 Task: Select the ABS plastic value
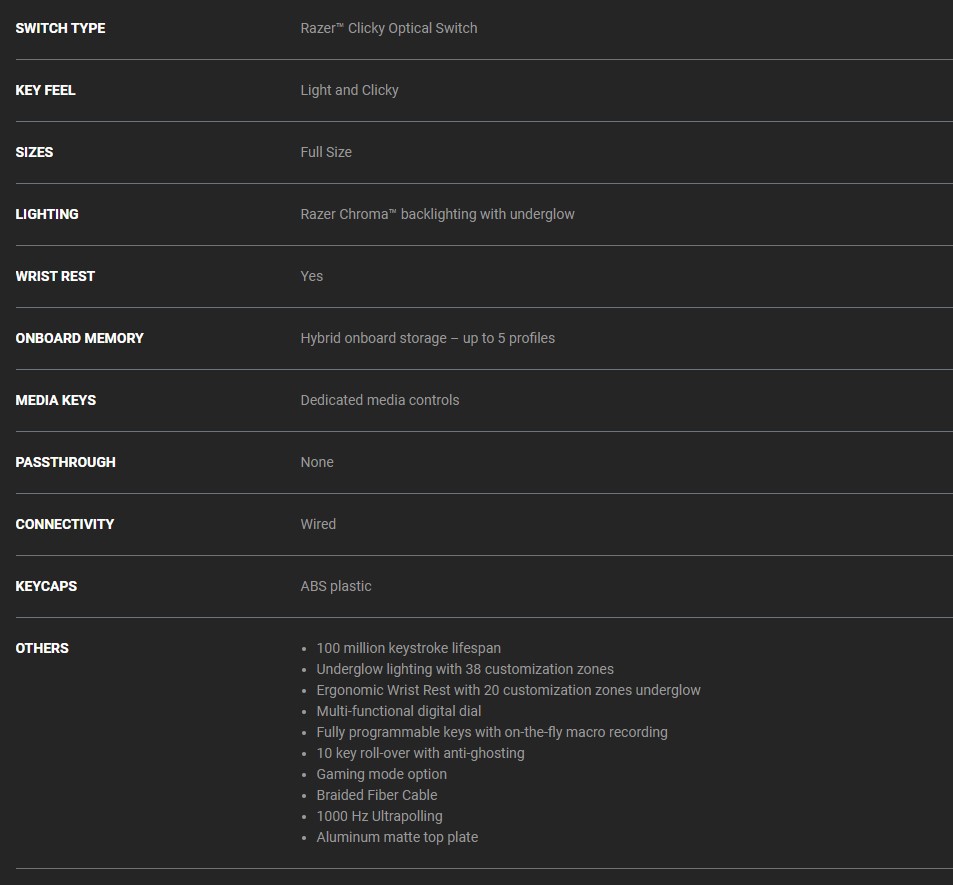point(336,586)
